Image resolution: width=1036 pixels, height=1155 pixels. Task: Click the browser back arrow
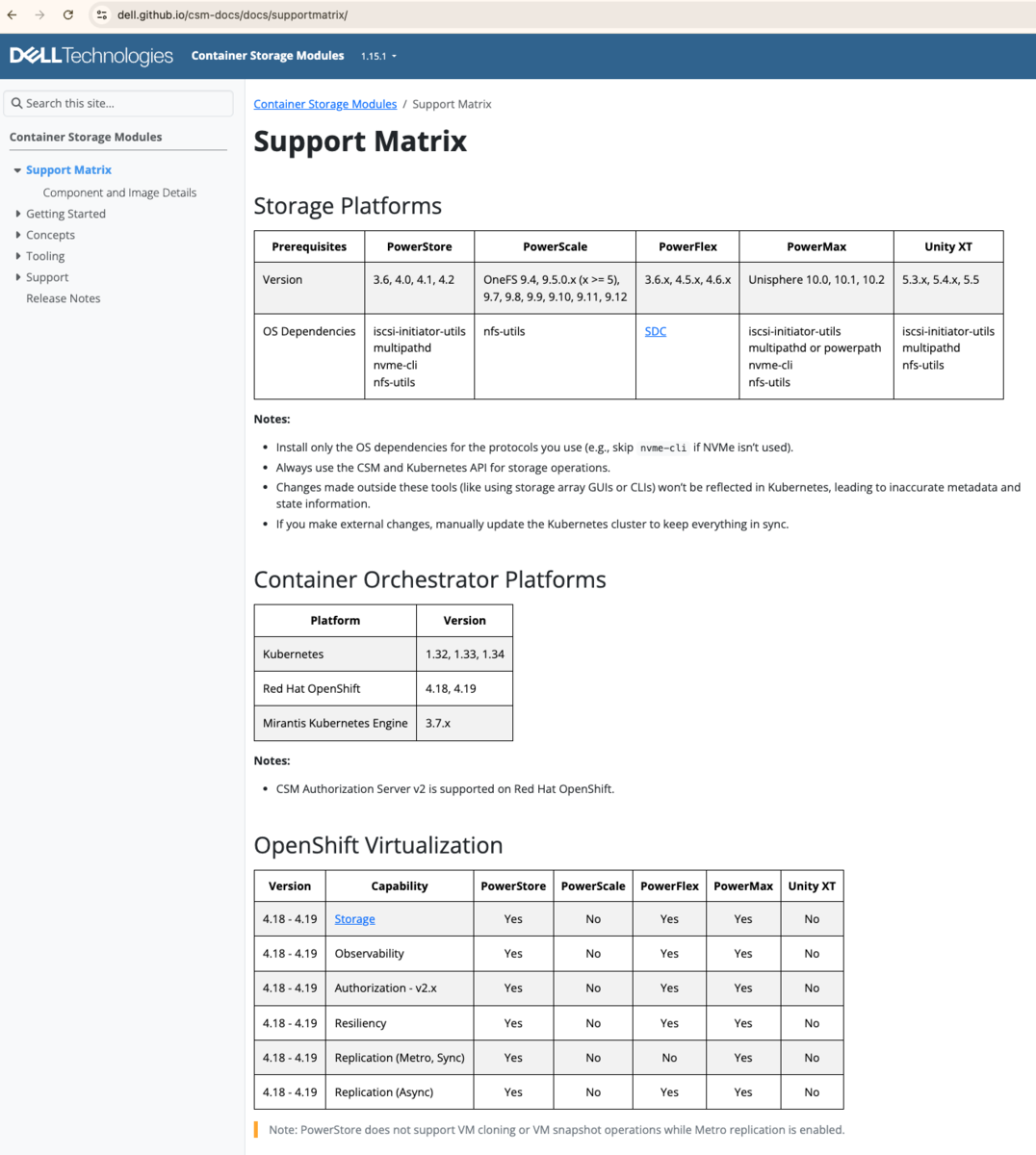pyautogui.click(x=12, y=15)
